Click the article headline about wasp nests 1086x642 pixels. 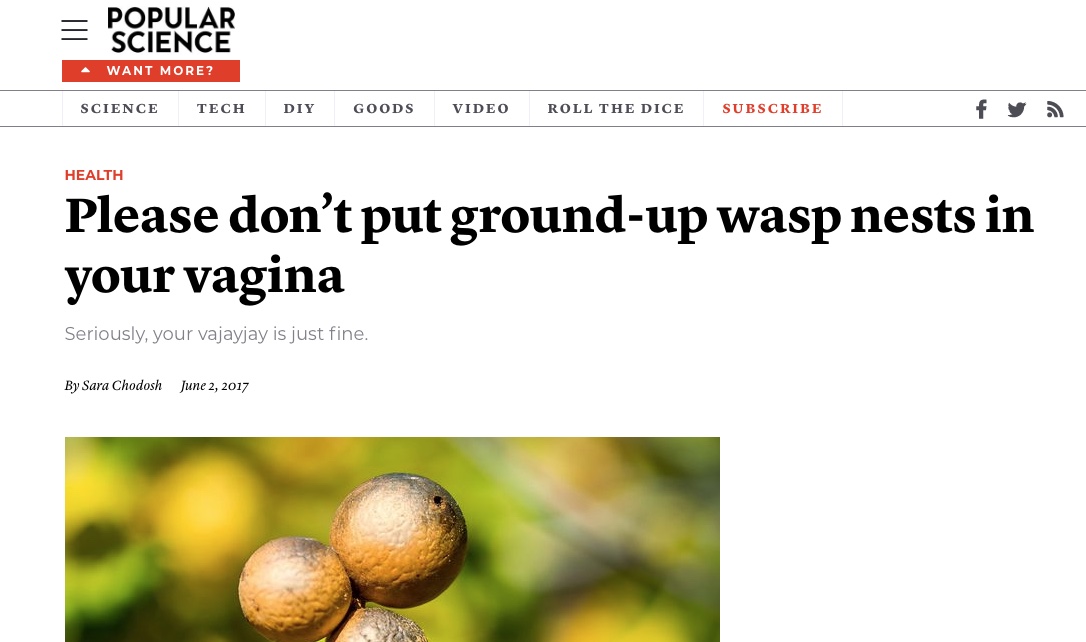[549, 247]
